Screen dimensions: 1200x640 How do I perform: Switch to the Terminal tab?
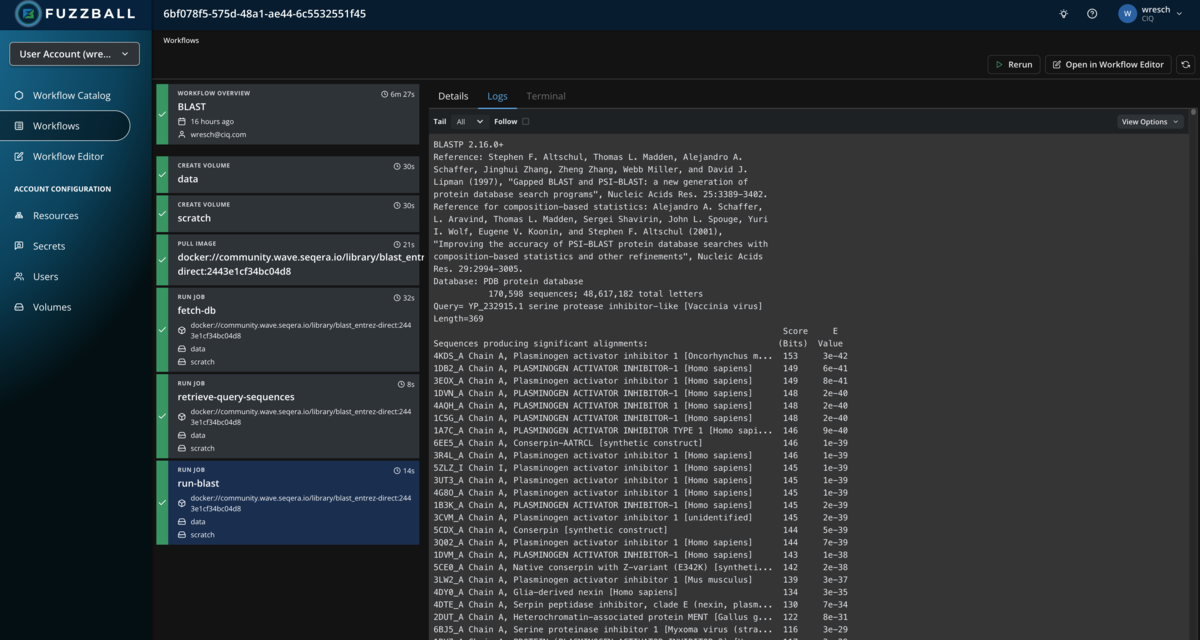coord(545,96)
